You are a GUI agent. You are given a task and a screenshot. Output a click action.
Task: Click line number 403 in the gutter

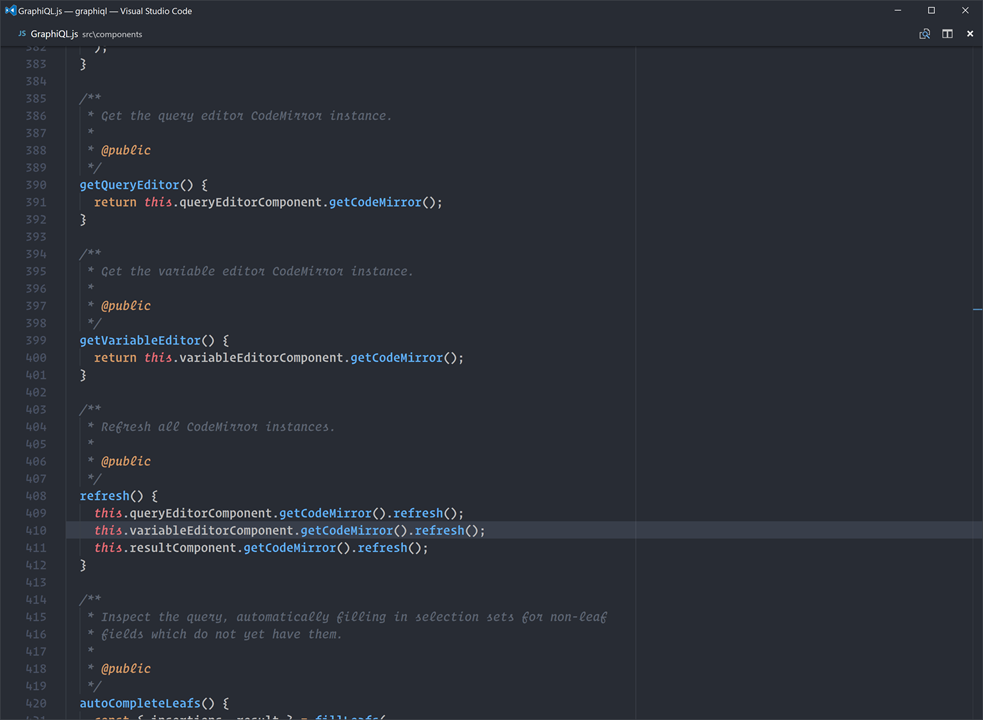click(x=36, y=410)
